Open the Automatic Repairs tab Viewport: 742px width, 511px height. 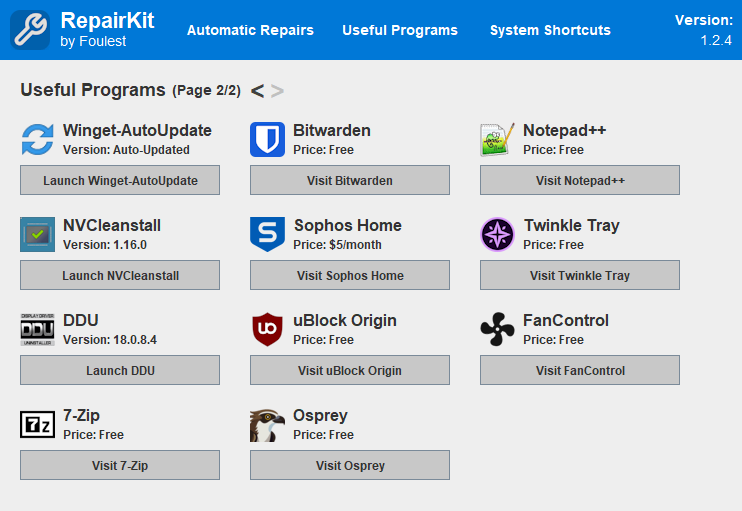coord(250,30)
